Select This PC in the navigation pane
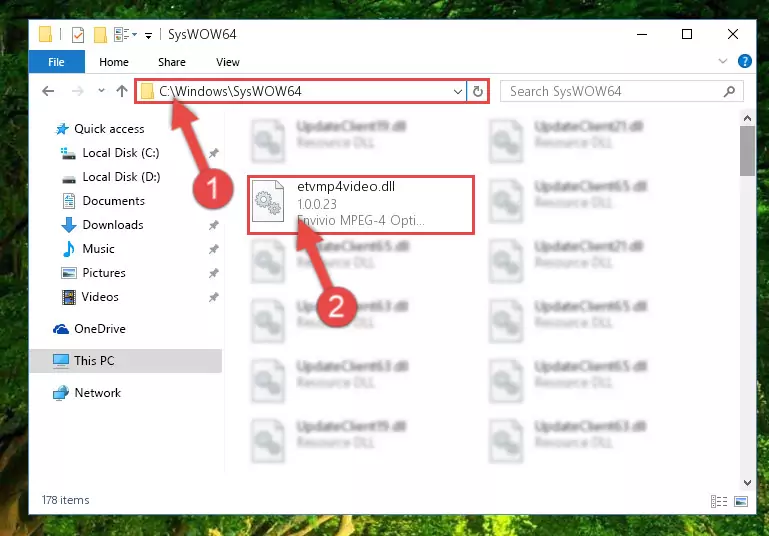This screenshot has height=536, width=769. [126, 361]
